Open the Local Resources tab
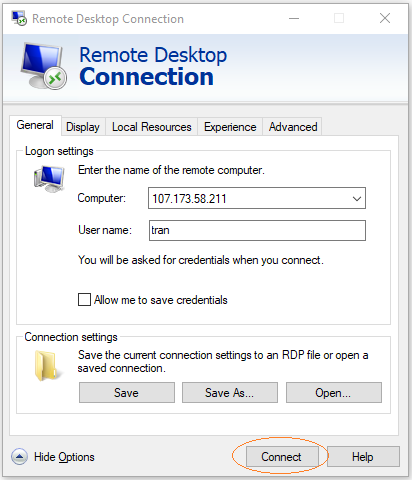The width and height of the screenshot is (412, 480). click(x=152, y=127)
